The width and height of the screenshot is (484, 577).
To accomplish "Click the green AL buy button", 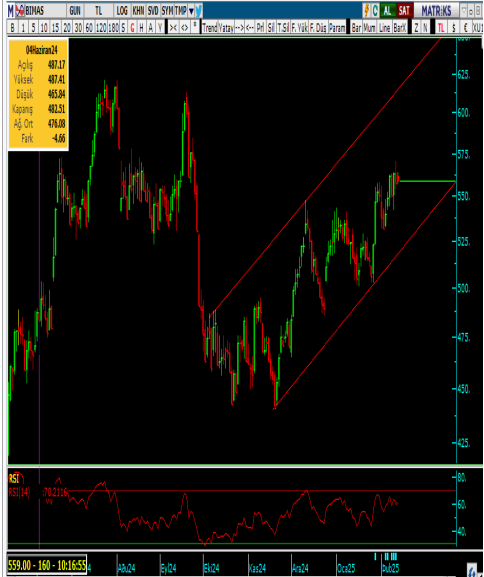I will tap(387, 11).
